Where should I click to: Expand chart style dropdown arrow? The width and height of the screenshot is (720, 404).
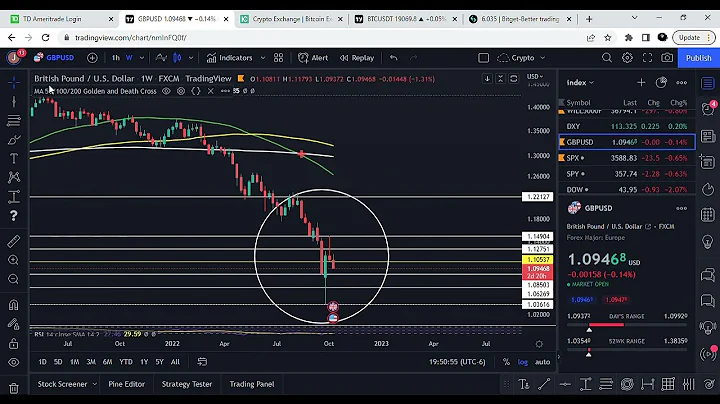pyautogui.click(x=191, y=58)
